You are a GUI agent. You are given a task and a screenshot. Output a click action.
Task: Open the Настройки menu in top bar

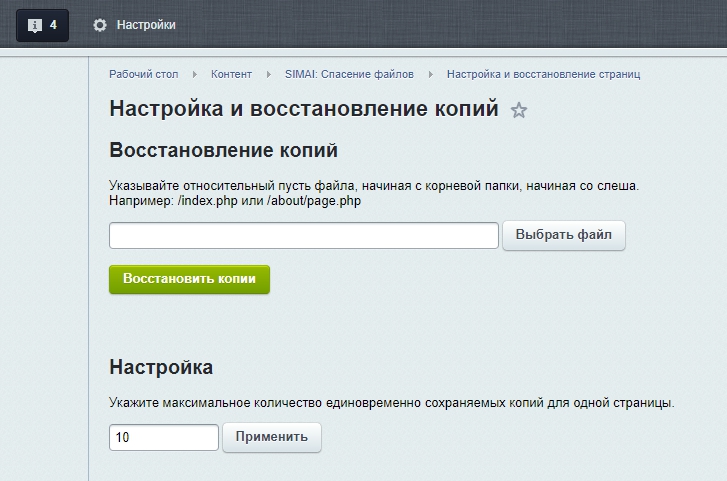[145, 25]
